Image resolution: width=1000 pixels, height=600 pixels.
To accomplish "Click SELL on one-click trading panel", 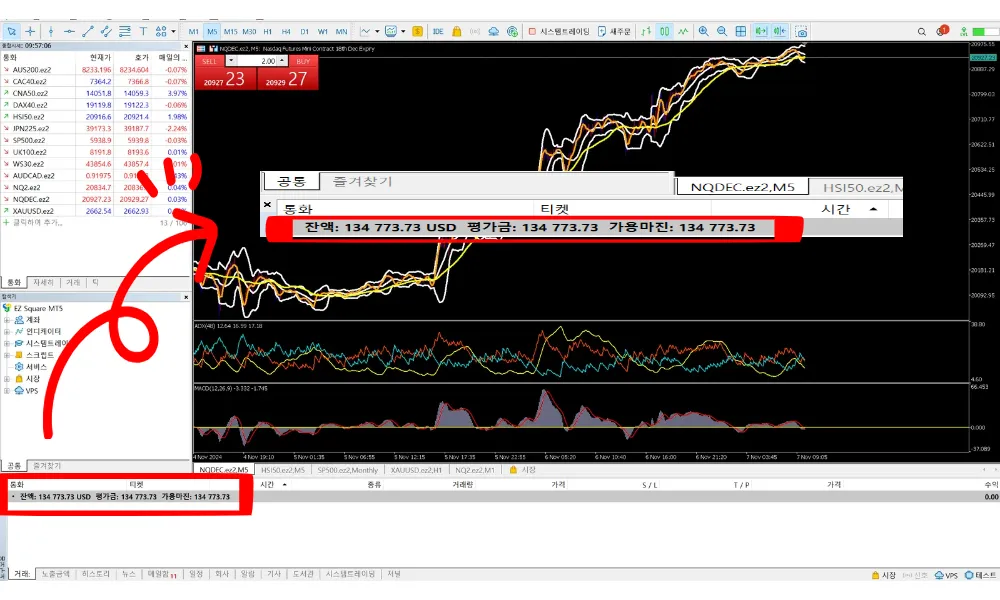I will point(225,73).
